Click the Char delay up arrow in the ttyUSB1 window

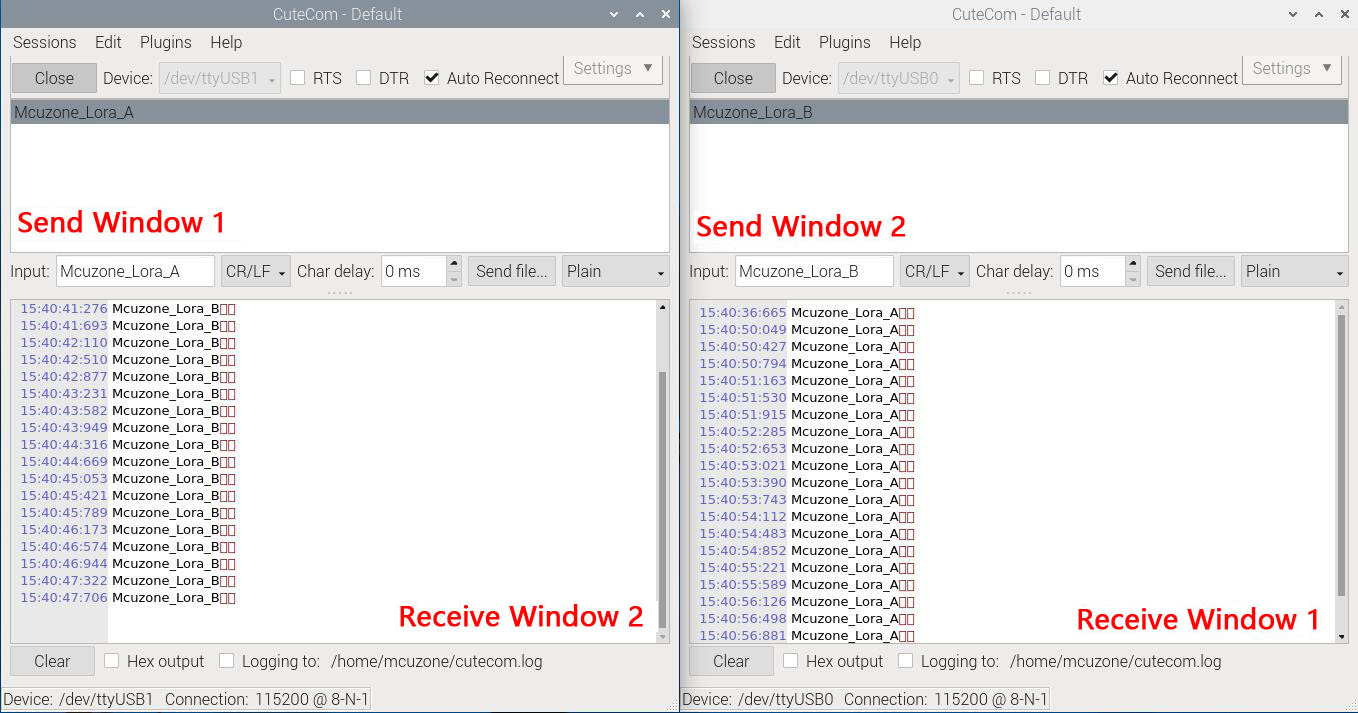coord(454,264)
